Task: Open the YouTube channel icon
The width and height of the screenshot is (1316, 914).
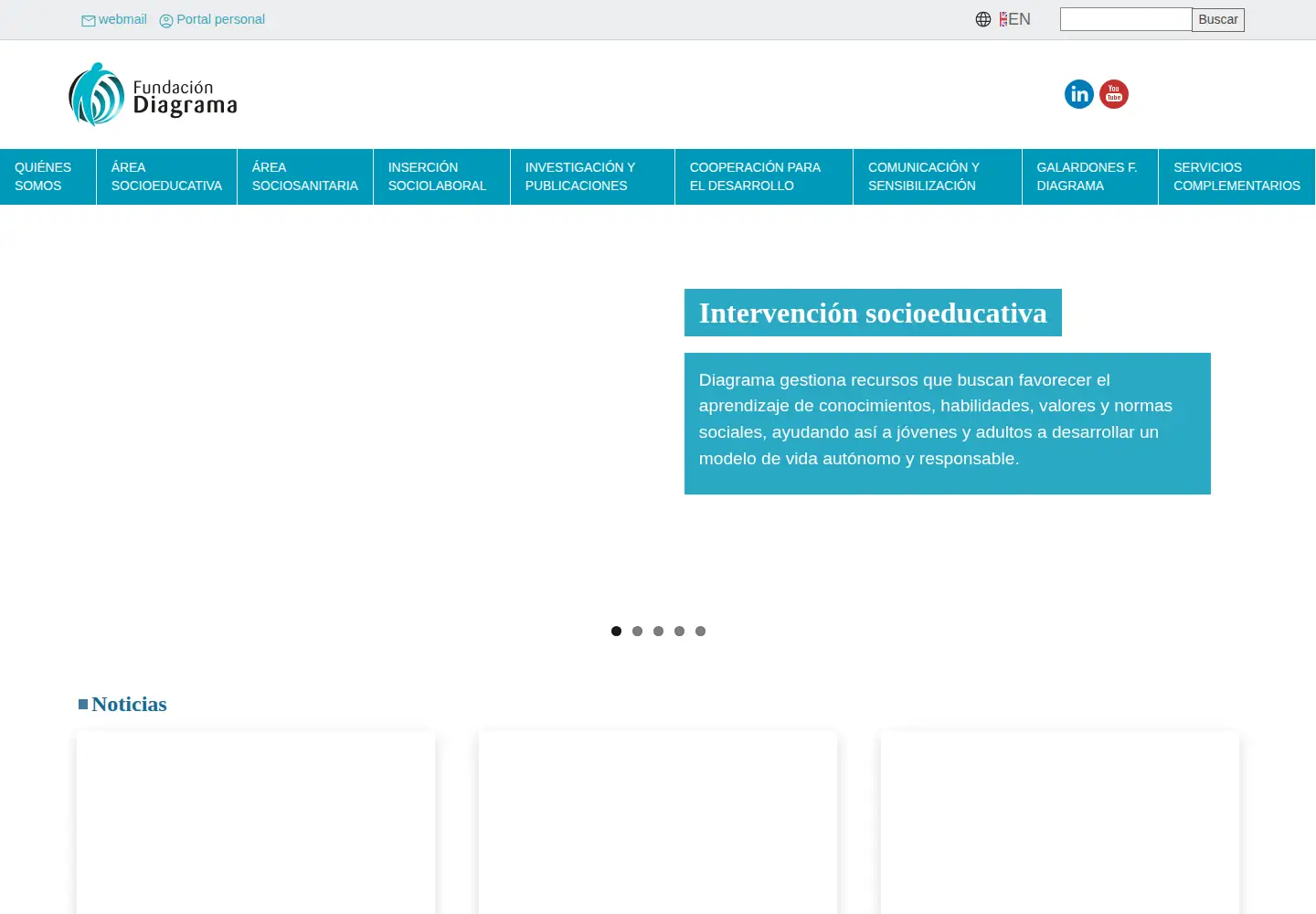Action: (x=1113, y=94)
